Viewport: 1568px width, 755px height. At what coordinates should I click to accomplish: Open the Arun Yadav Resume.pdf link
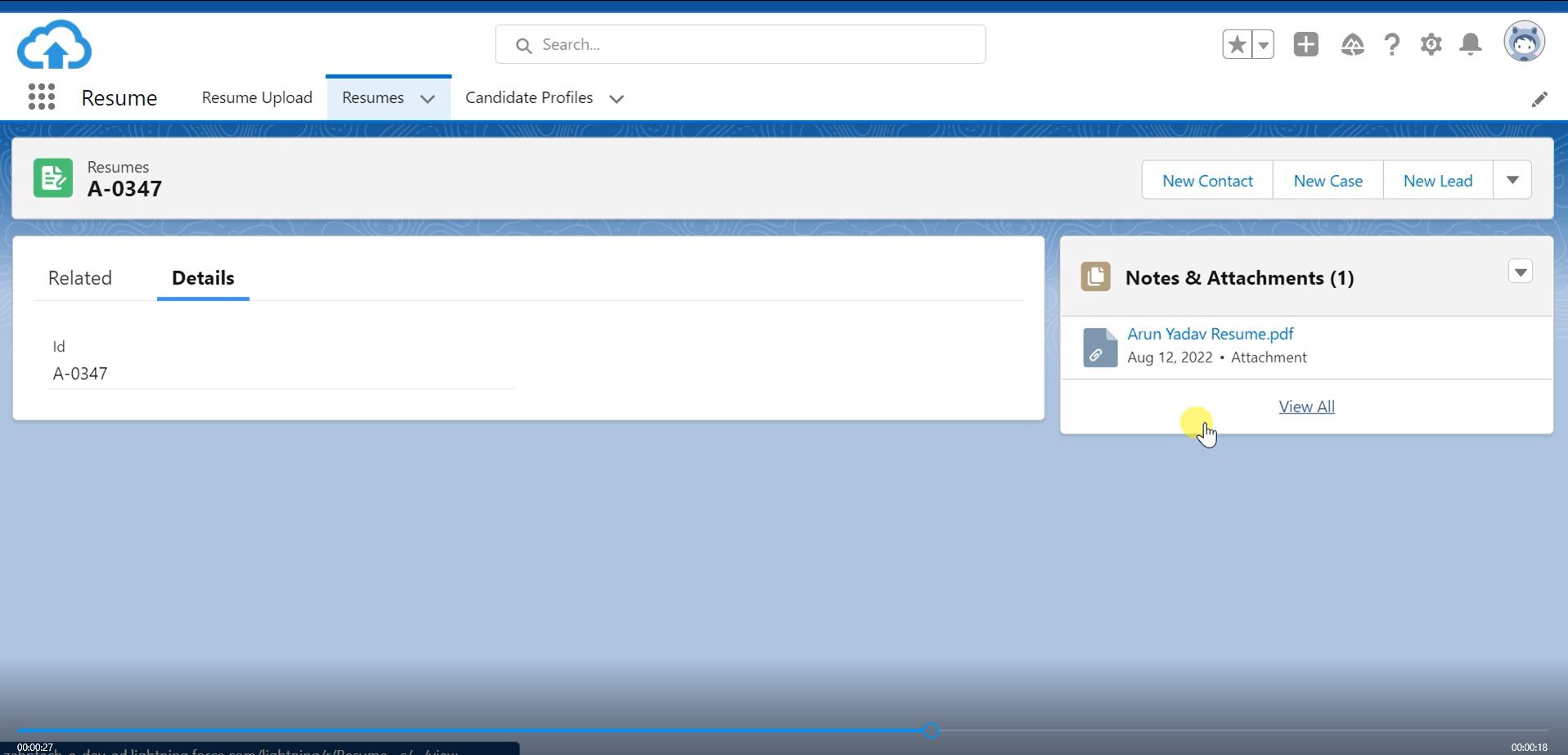tap(1210, 334)
